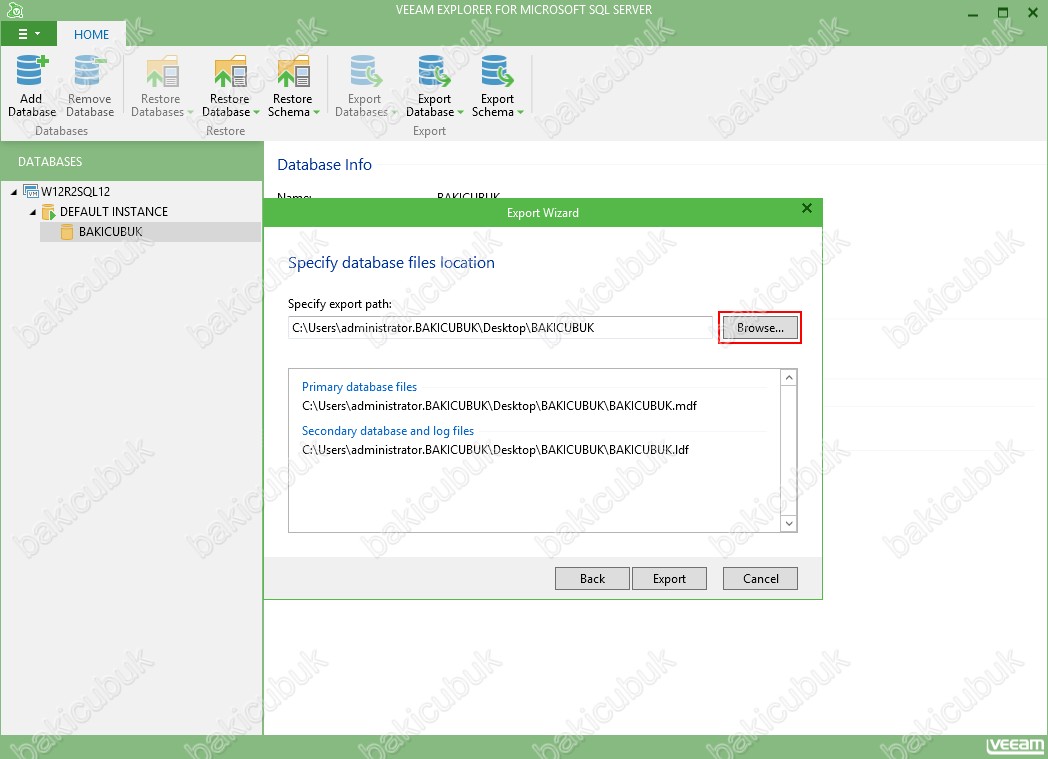1048x759 pixels.
Task: Open the Restore Database dropdown arrow
Action: click(x=256, y=112)
